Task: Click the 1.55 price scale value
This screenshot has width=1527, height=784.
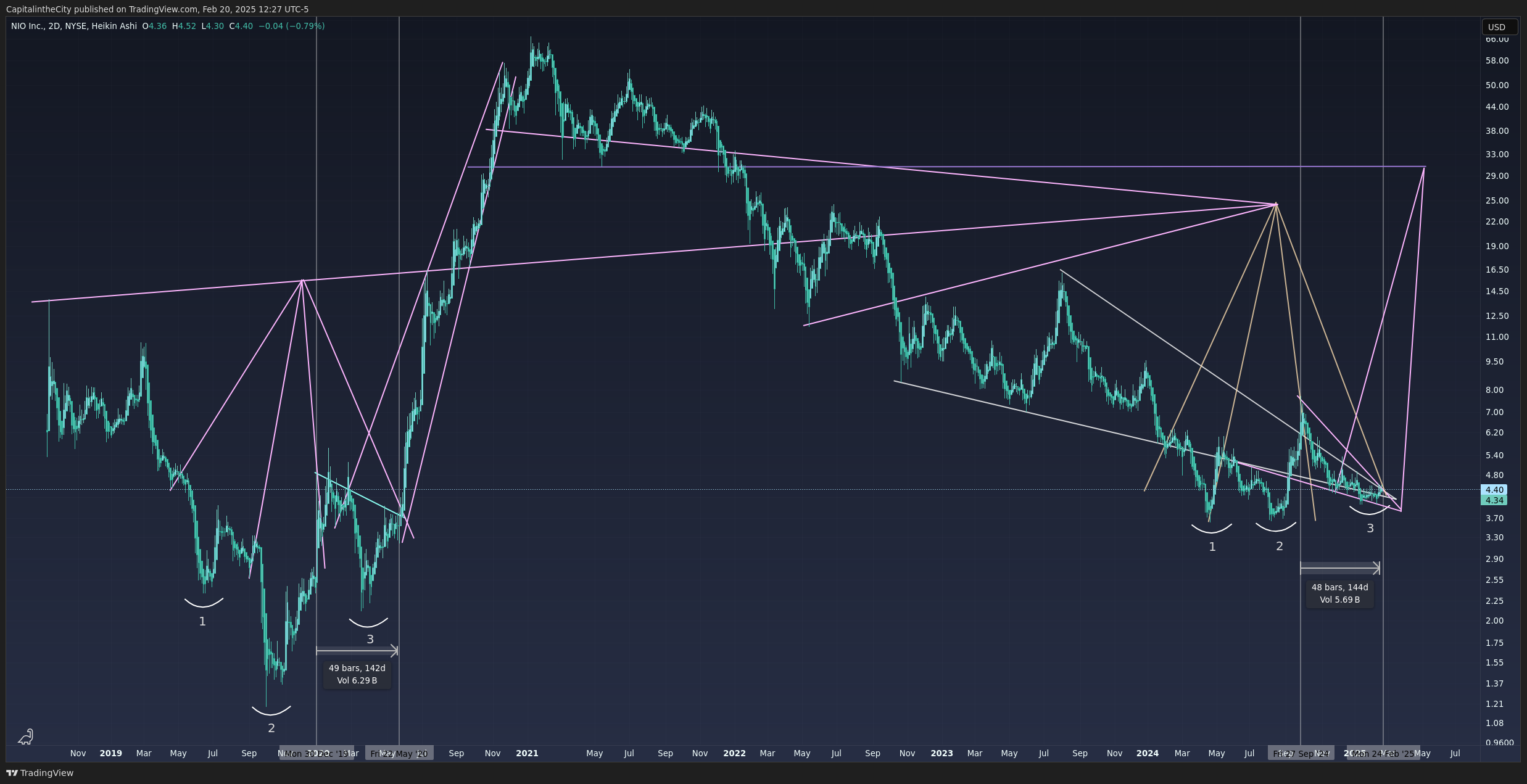Action: [1494, 662]
